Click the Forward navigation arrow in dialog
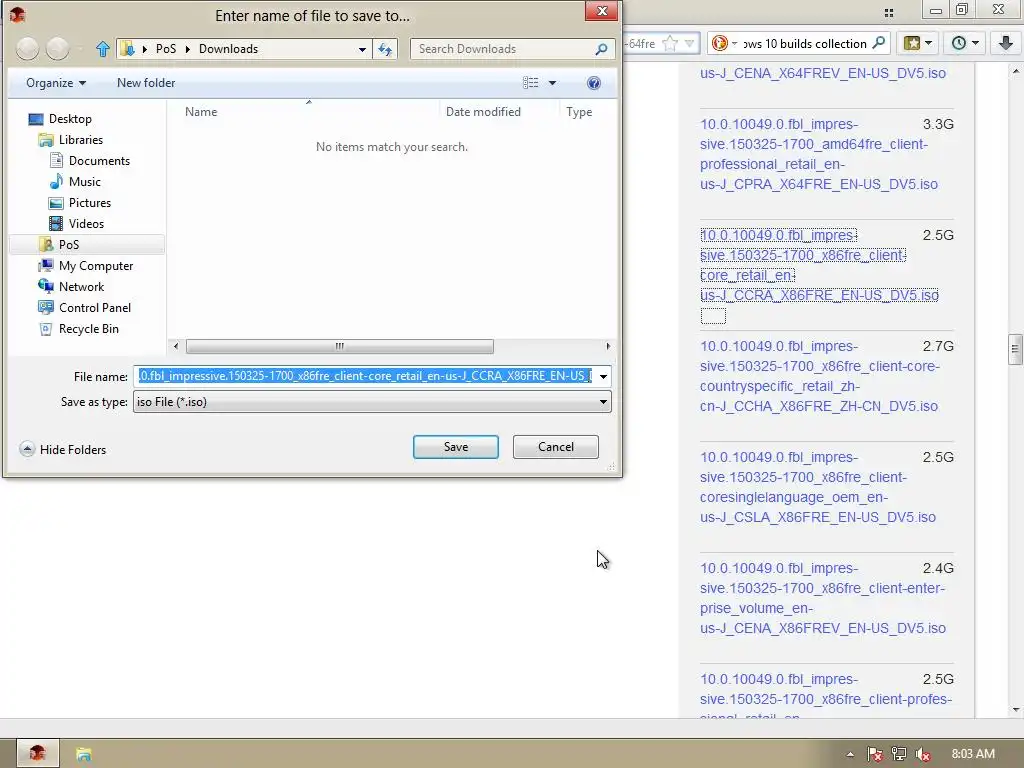This screenshot has width=1024, height=768. (x=57, y=48)
